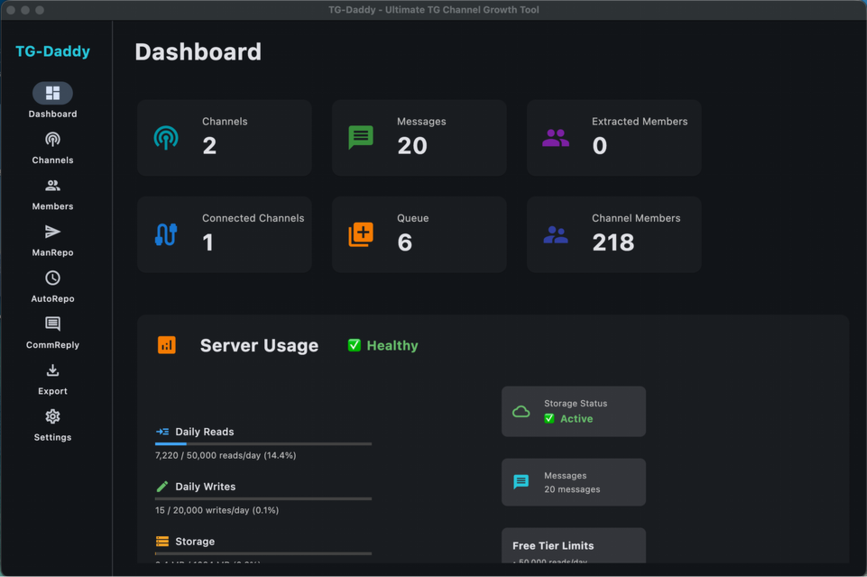This screenshot has height=577, width=867.
Task: Click the Free Tier Limits panel
Action: pos(573,547)
